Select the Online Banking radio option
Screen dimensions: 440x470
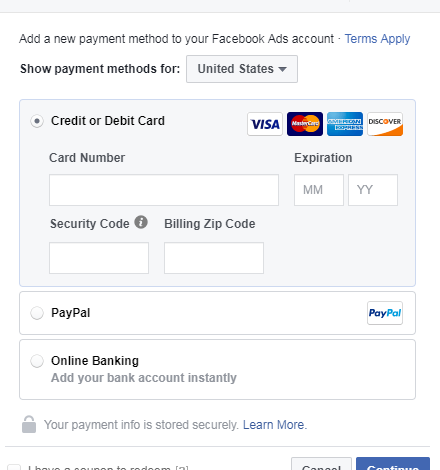tap(37, 361)
